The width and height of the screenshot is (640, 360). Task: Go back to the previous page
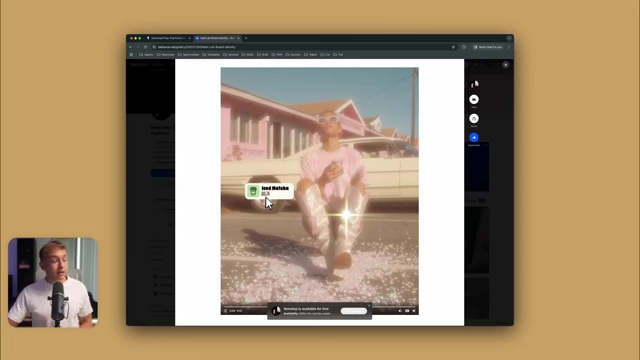tap(131, 47)
